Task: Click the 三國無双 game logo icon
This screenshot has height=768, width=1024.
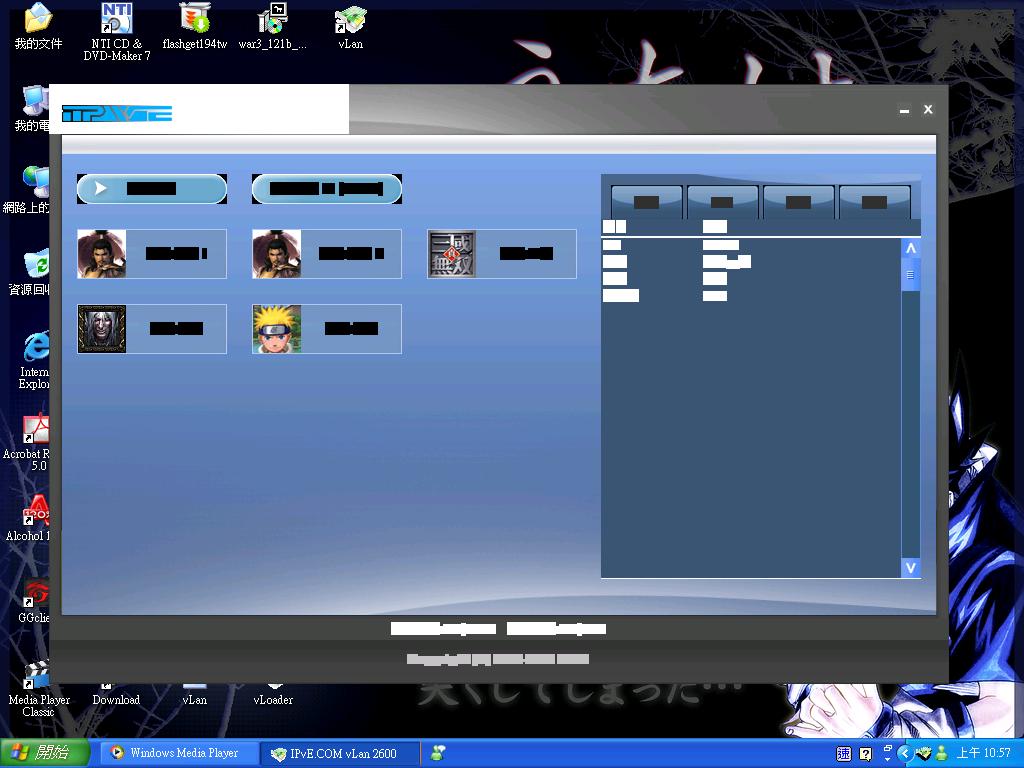Action: point(451,253)
